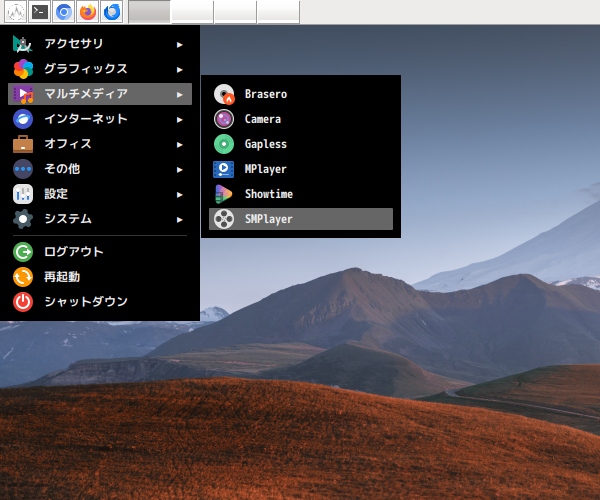
Task: Expand the 設定 submenu arrow
Action: pyautogui.click(x=179, y=195)
